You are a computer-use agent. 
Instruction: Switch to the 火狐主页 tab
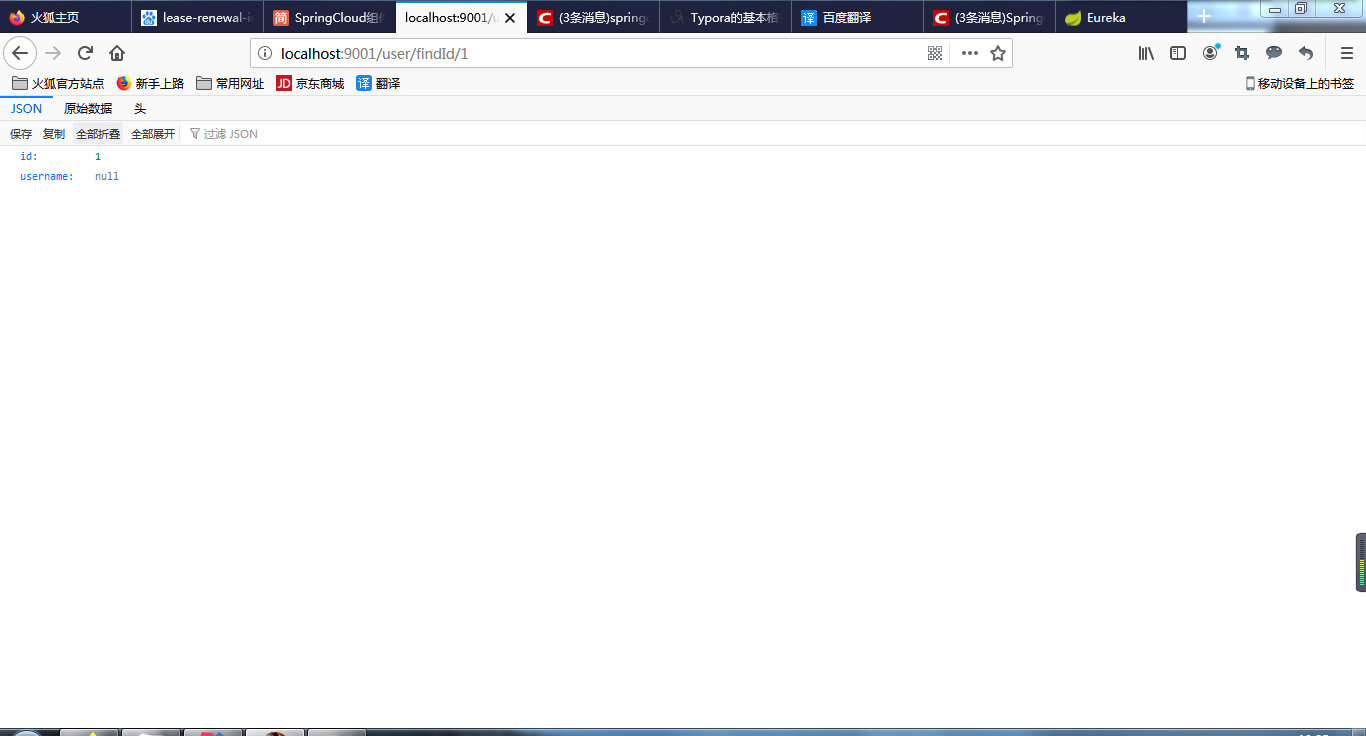click(x=66, y=17)
